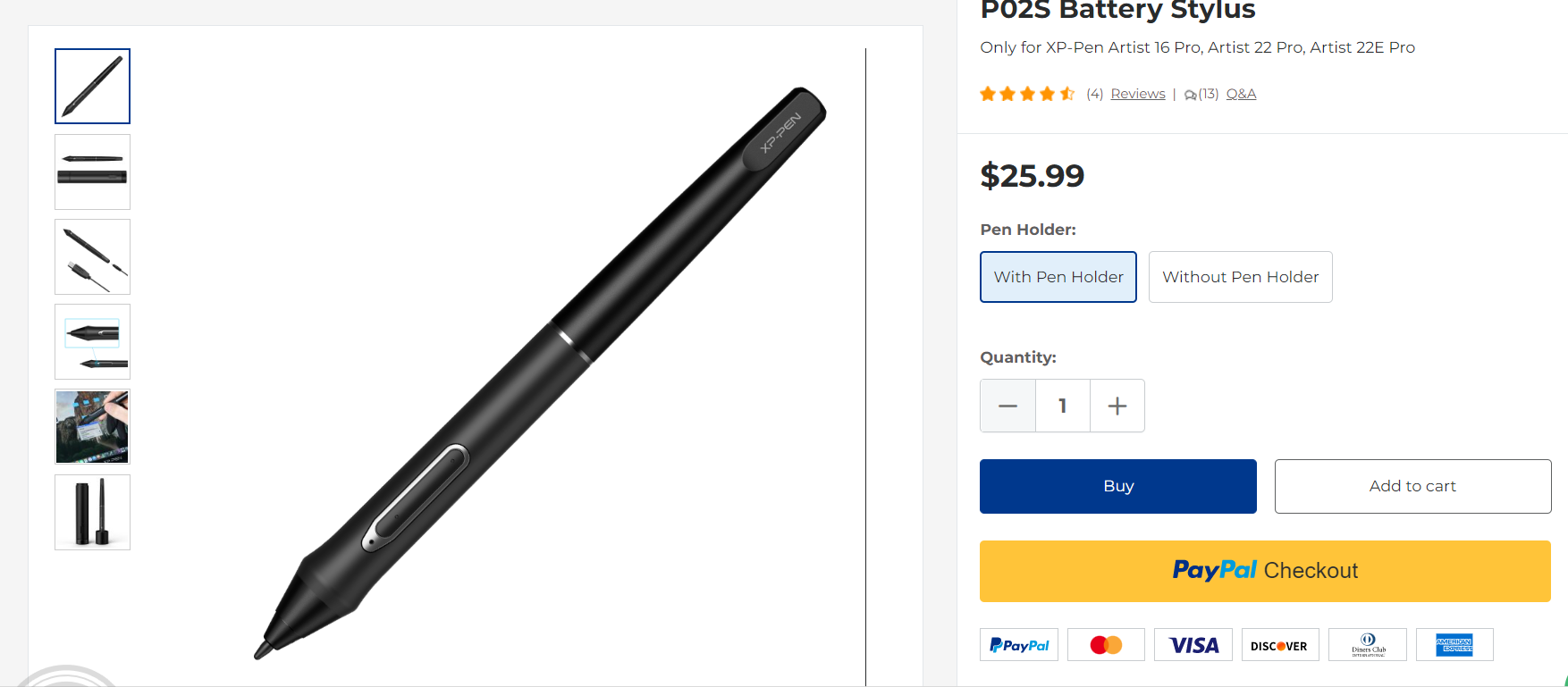Pay using PayPal Checkout button
Screen dimensions: 1568x687
click(x=1265, y=571)
